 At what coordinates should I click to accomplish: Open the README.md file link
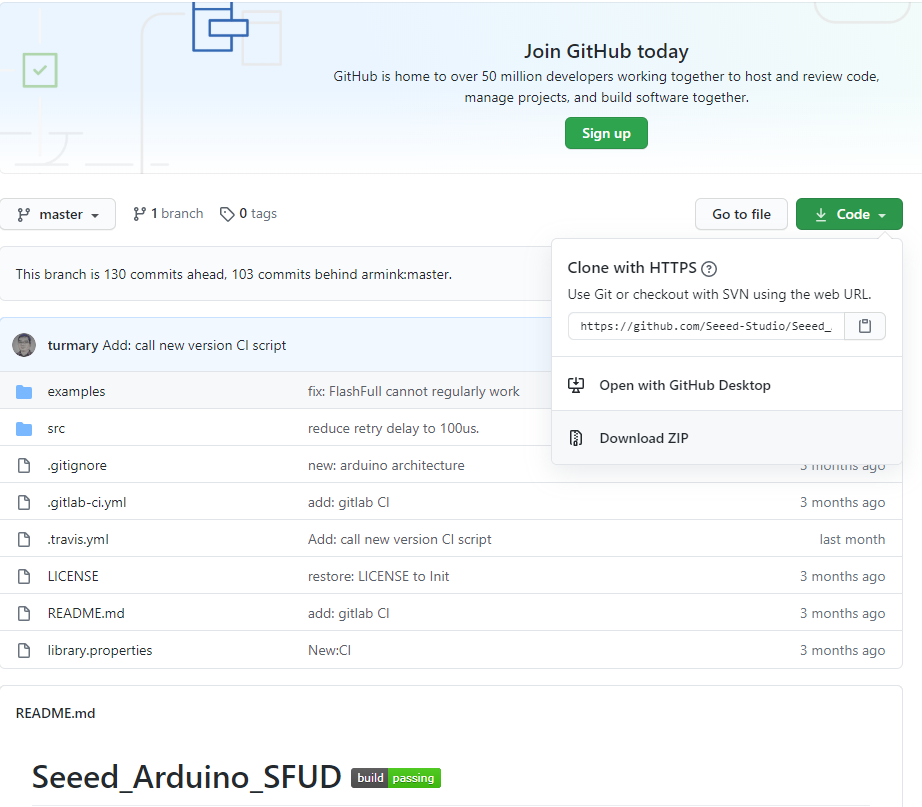(86, 613)
